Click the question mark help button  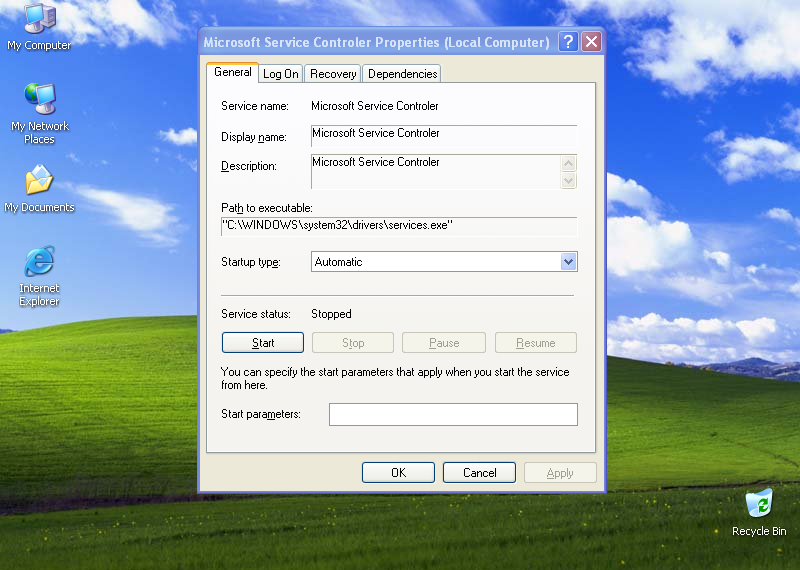[x=568, y=42]
